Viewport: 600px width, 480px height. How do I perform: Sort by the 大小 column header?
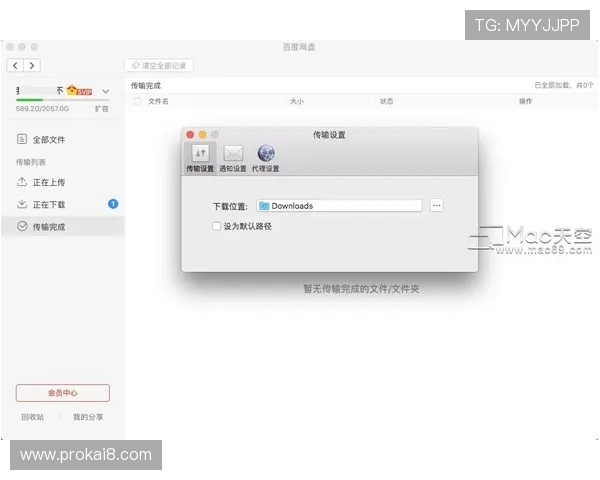297,101
